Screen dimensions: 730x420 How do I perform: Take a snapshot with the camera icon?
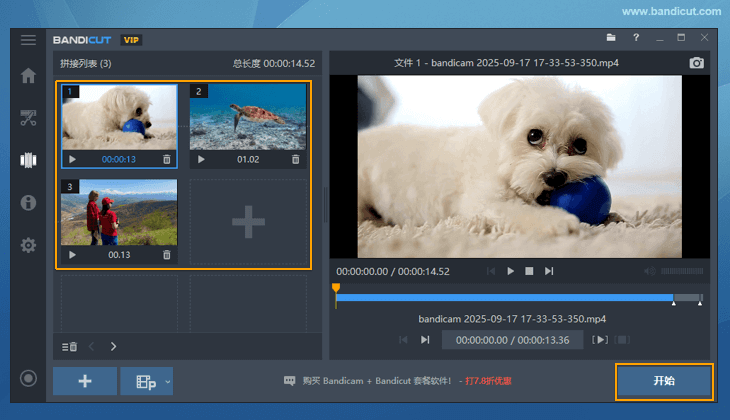click(697, 63)
